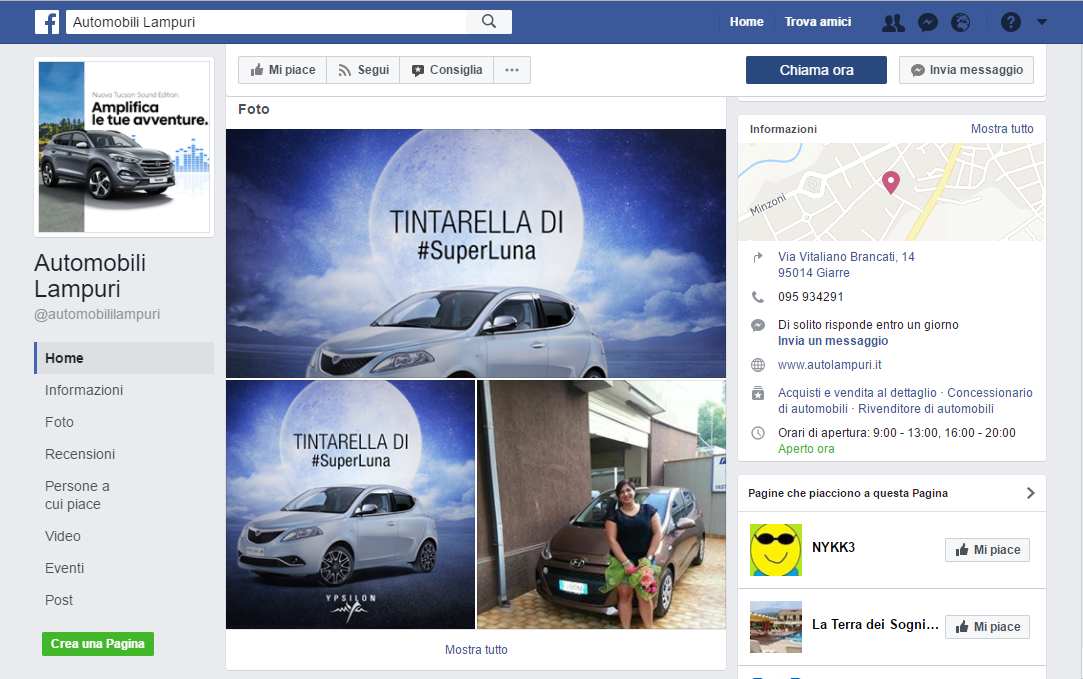The height and width of the screenshot is (679, 1083).
Task: Open Persone a cui piace section
Action: 77,495
